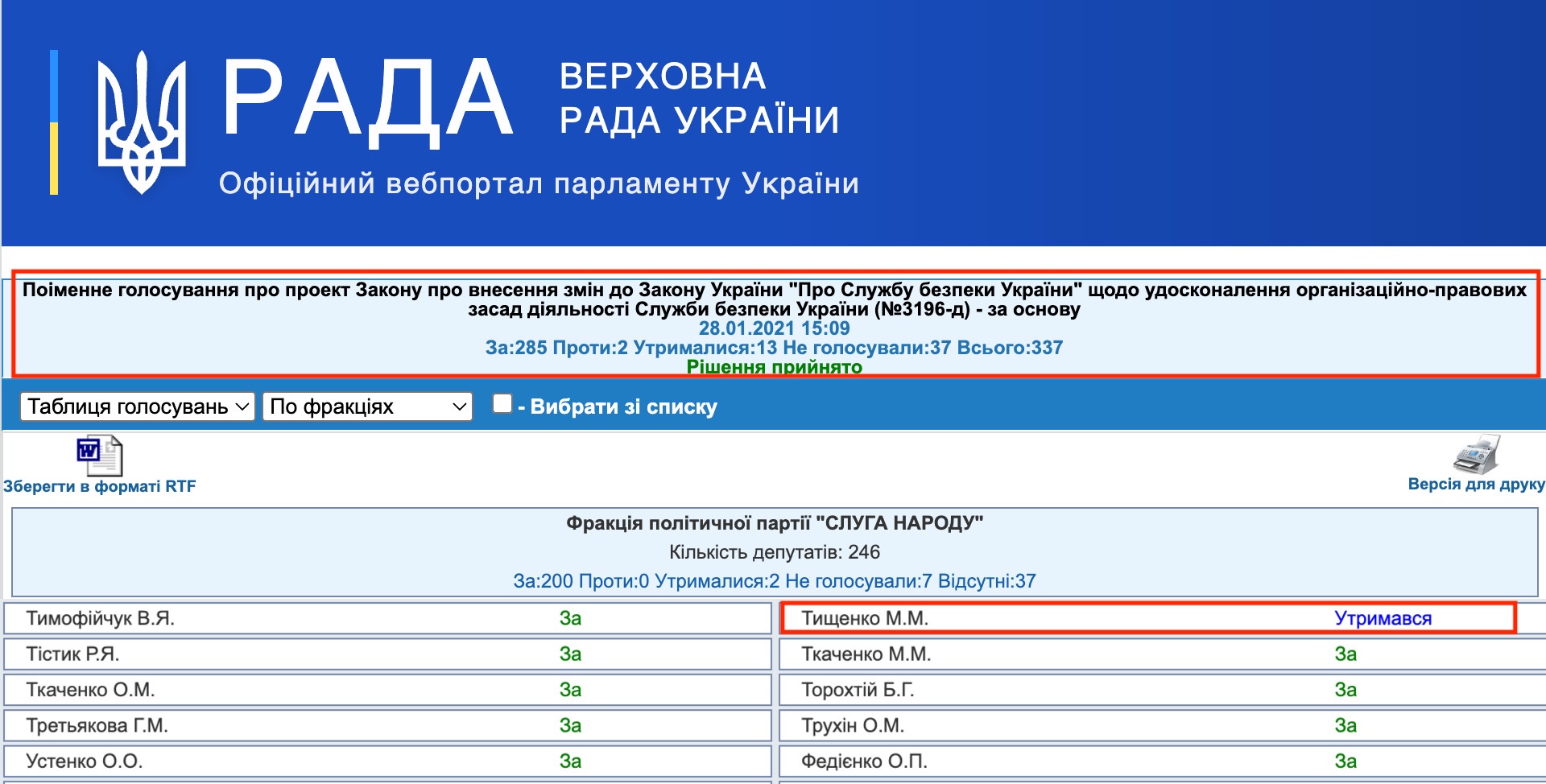Open 'Версія для друку' link
Image resolution: width=1546 pixels, height=784 pixels.
tap(1476, 484)
